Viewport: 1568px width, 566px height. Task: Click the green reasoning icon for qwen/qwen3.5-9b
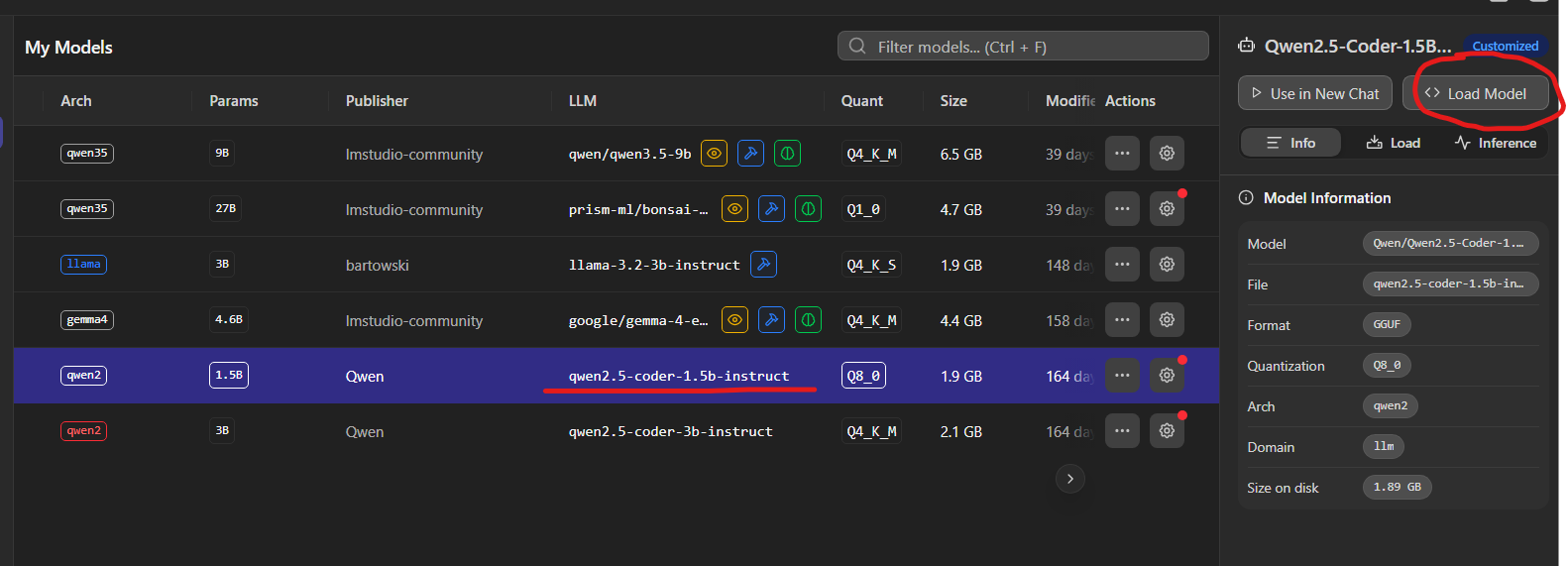pos(787,154)
